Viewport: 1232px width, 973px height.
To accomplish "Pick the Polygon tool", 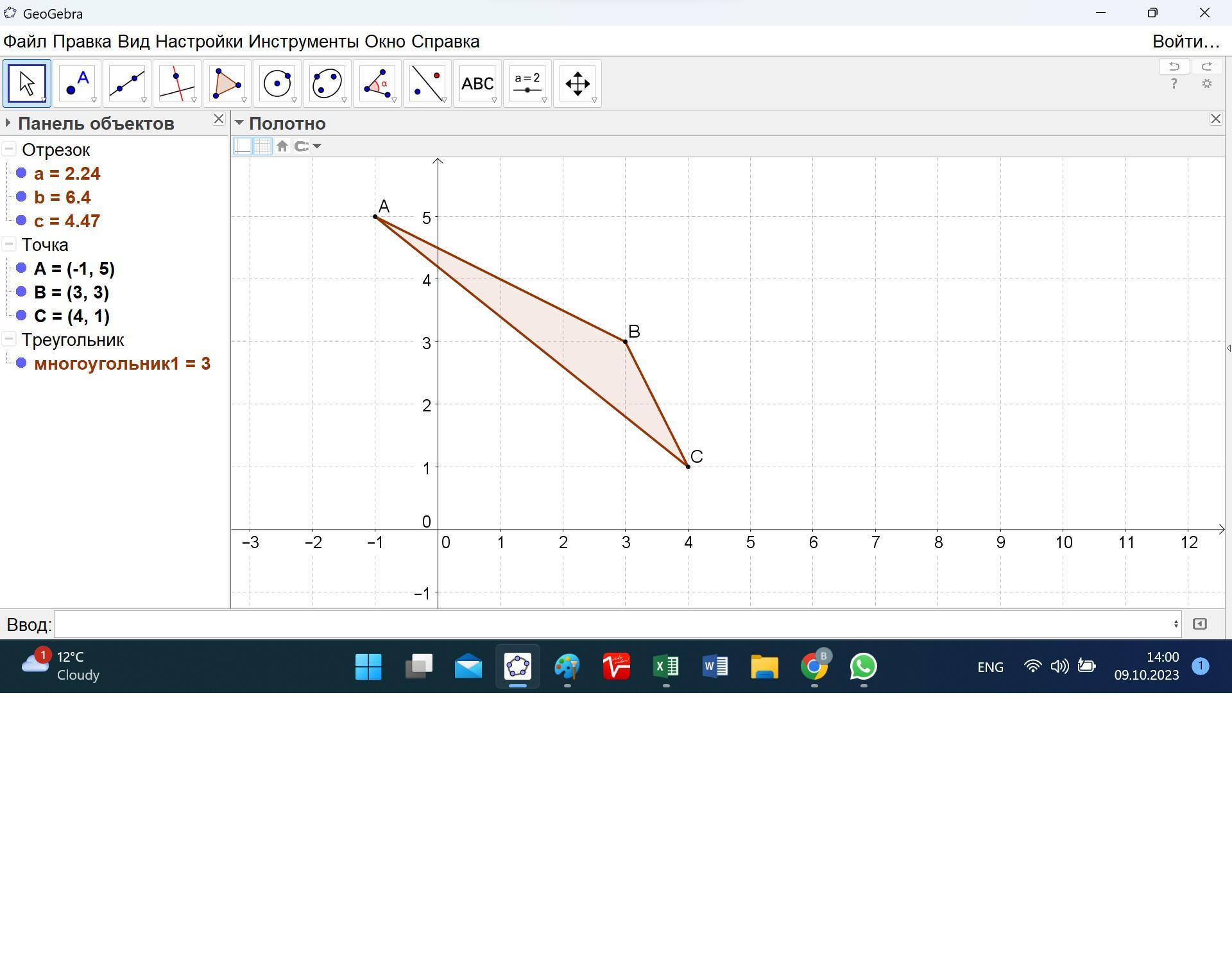I will 227,83.
